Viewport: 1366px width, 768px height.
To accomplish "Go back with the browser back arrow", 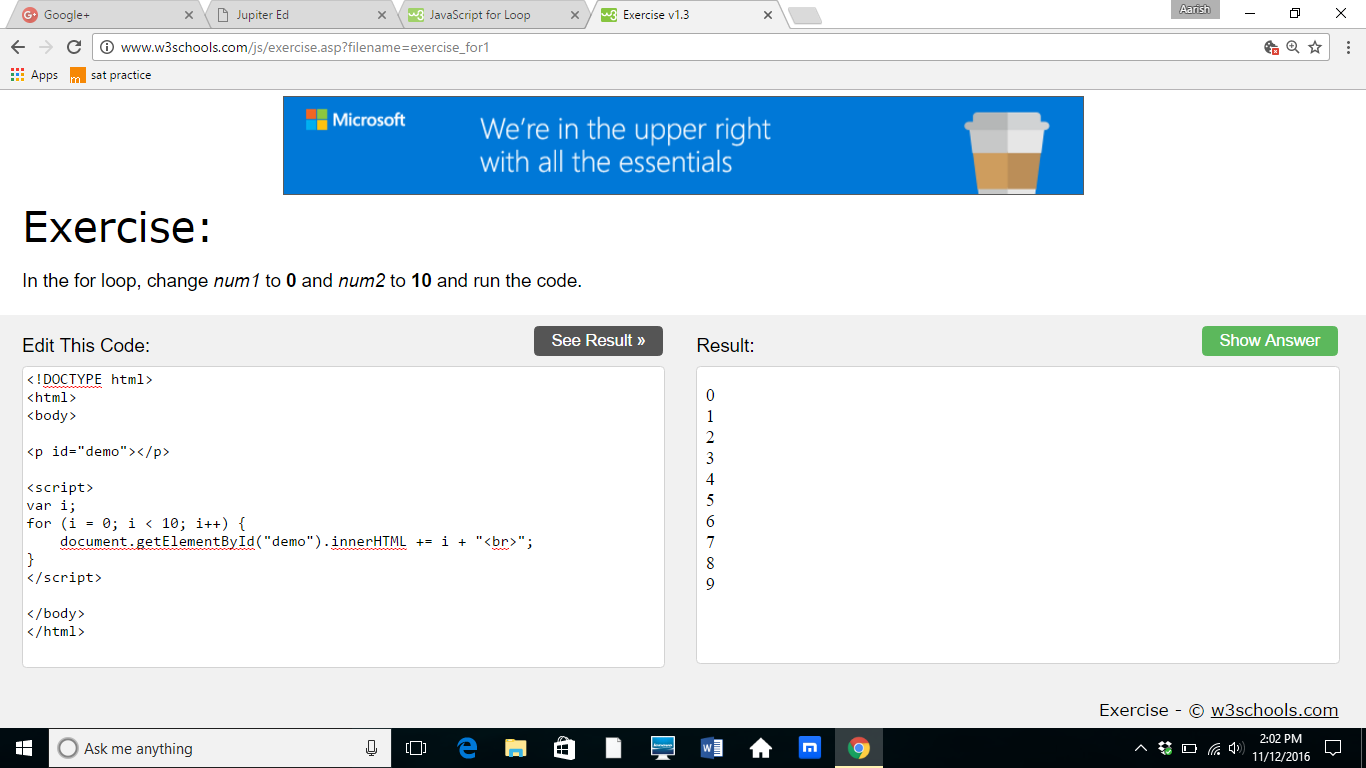I will [18, 47].
